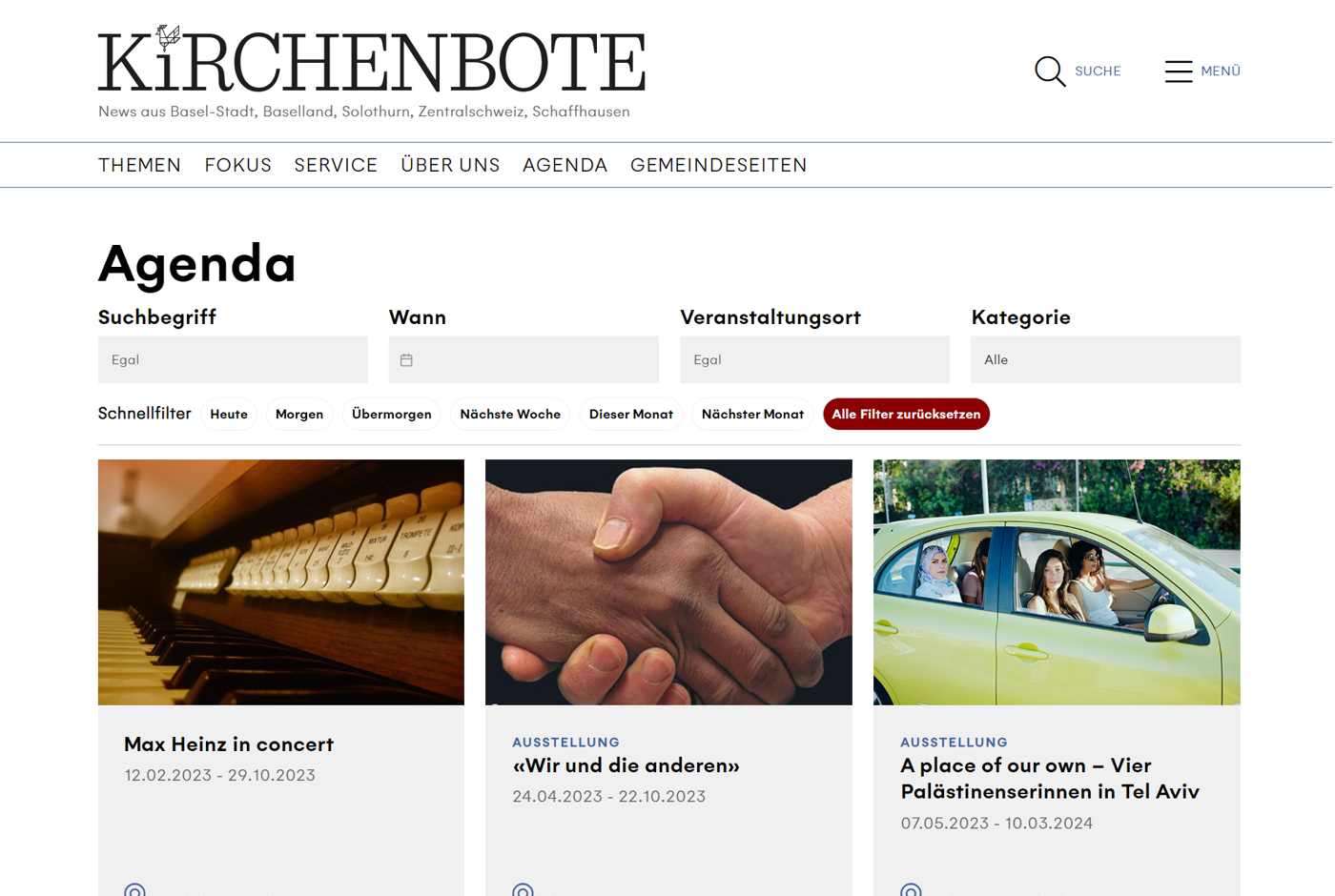Open the THEMEN menu
Viewport: 1335px width, 896px height.
click(x=139, y=165)
